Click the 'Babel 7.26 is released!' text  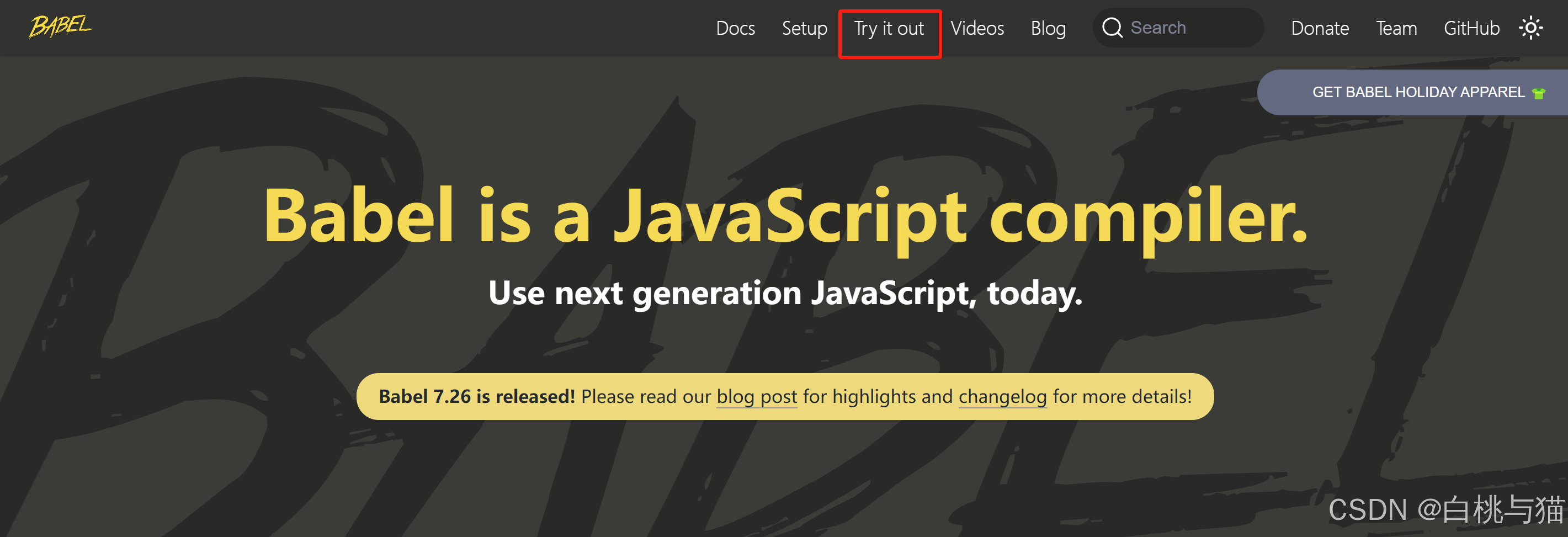tap(477, 396)
